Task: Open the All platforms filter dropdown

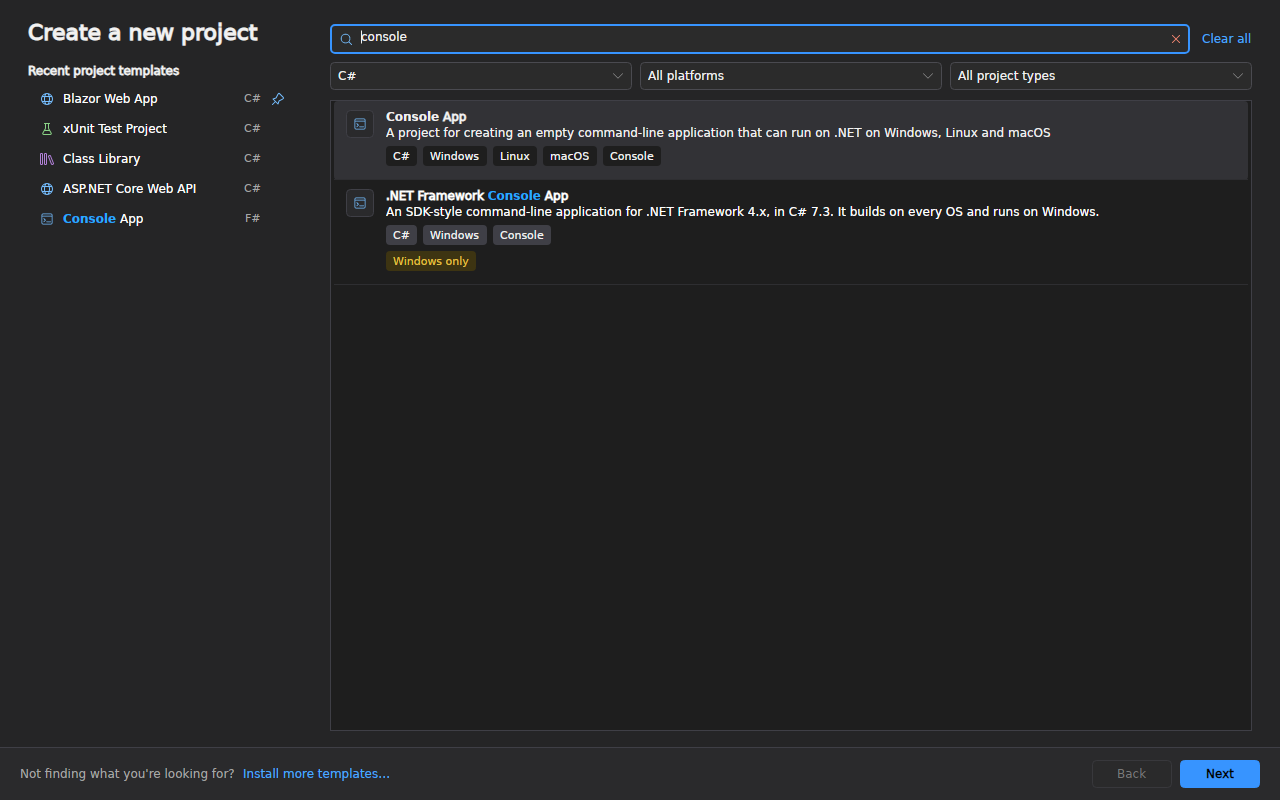Action: point(791,76)
